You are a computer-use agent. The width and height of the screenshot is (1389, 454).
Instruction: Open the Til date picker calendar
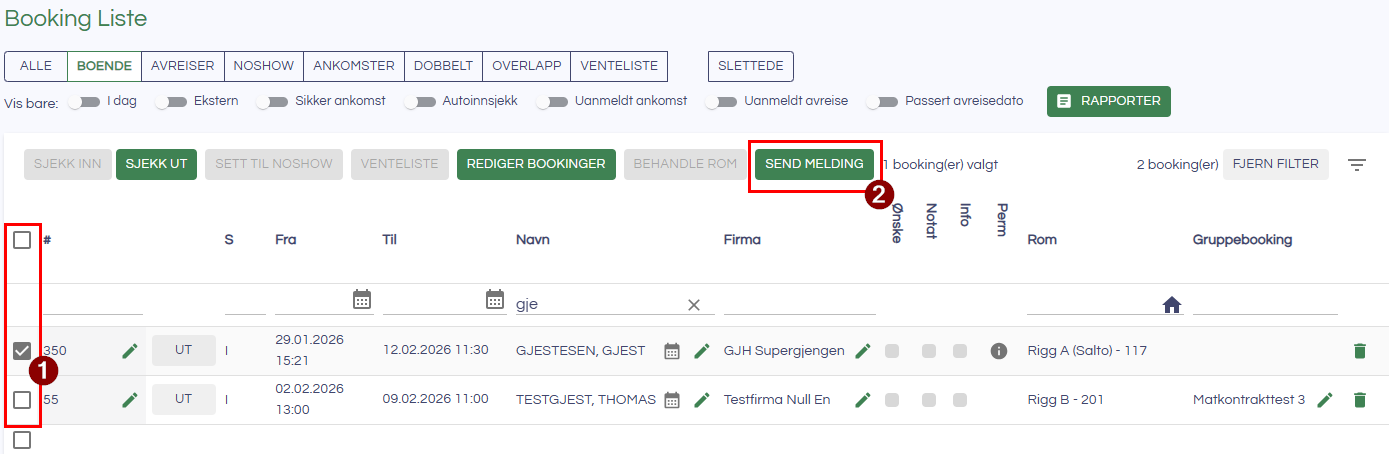click(495, 299)
